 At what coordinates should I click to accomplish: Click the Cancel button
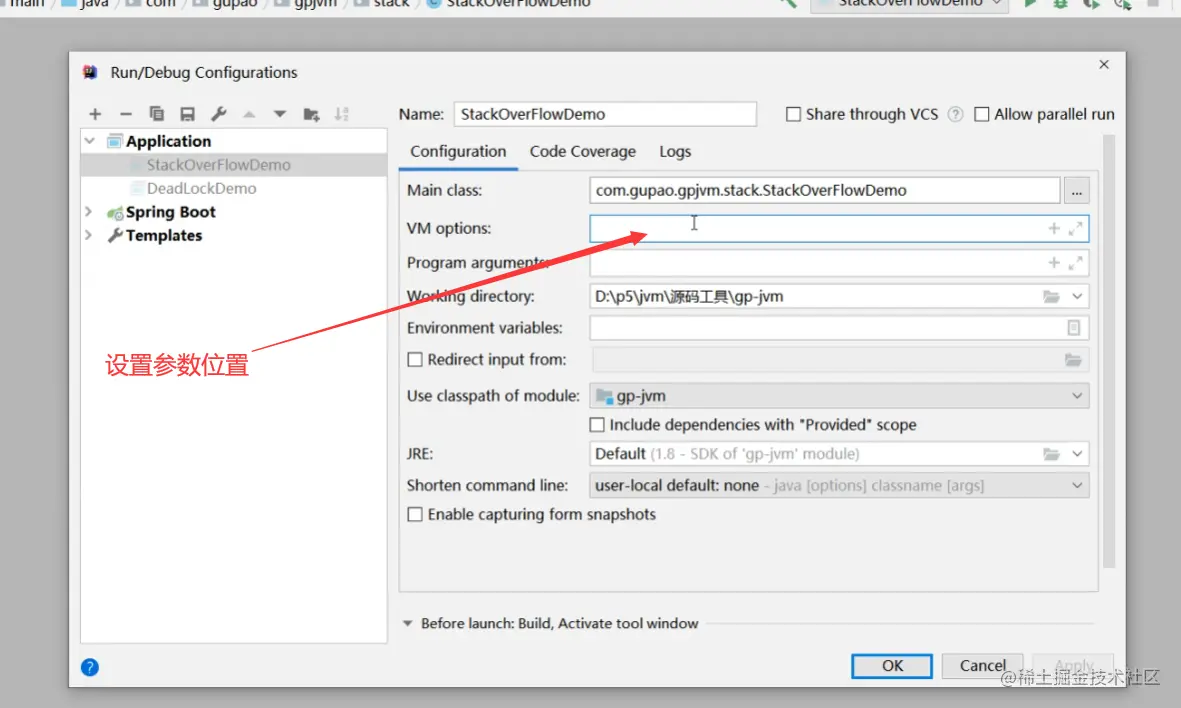coord(982,666)
